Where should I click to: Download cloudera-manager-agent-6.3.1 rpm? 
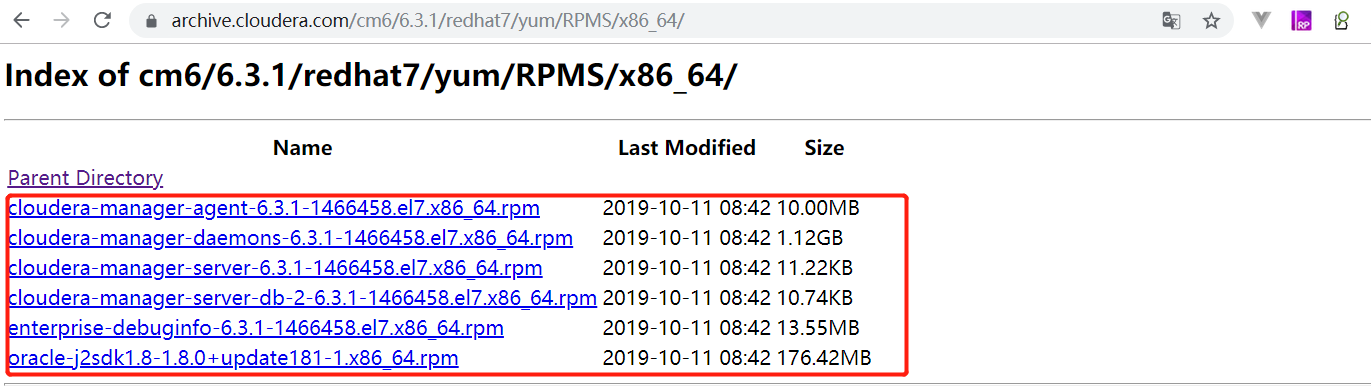(x=274, y=209)
